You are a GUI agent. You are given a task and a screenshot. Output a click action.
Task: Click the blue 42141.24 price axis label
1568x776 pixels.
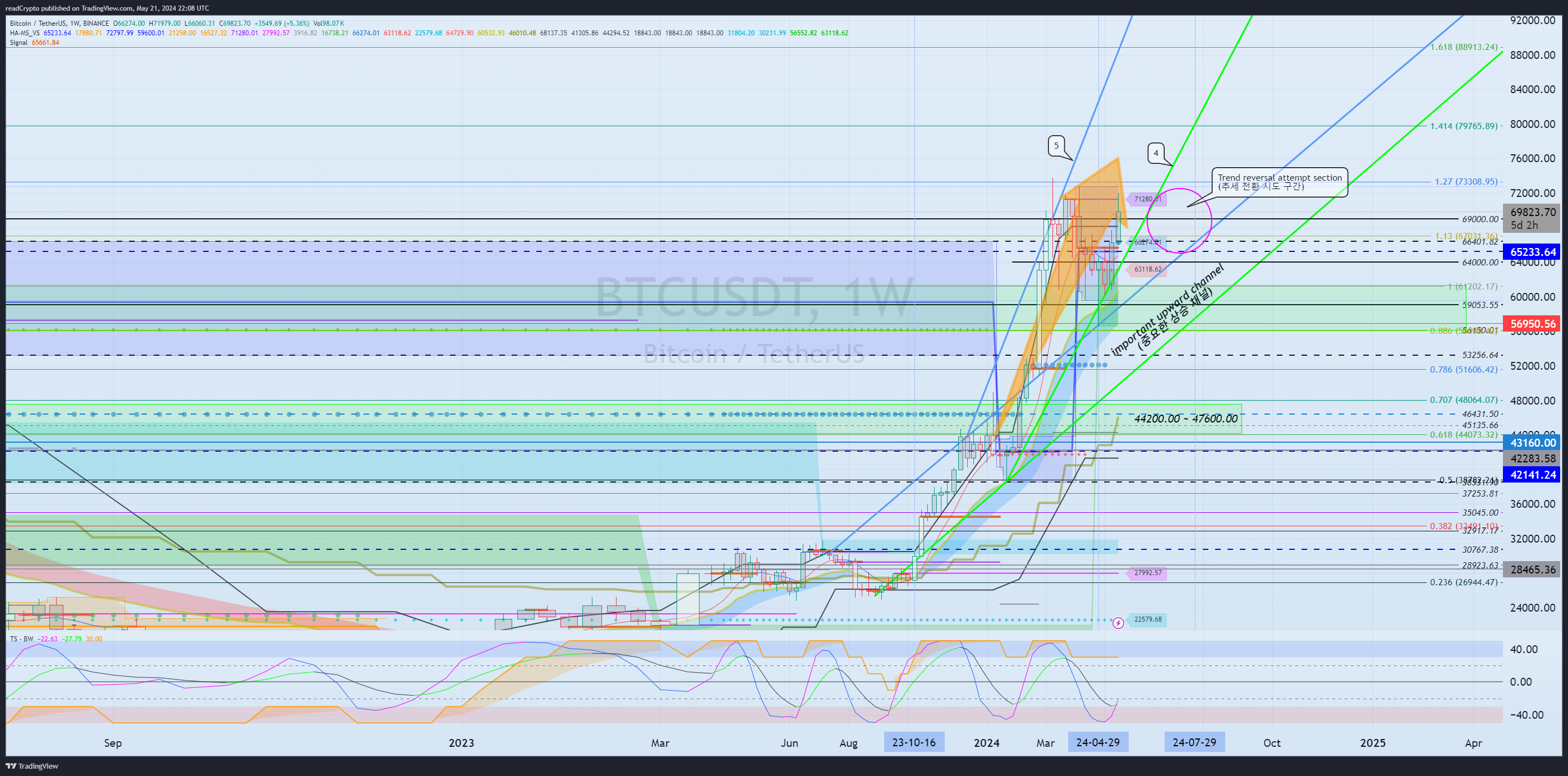pos(1533,475)
